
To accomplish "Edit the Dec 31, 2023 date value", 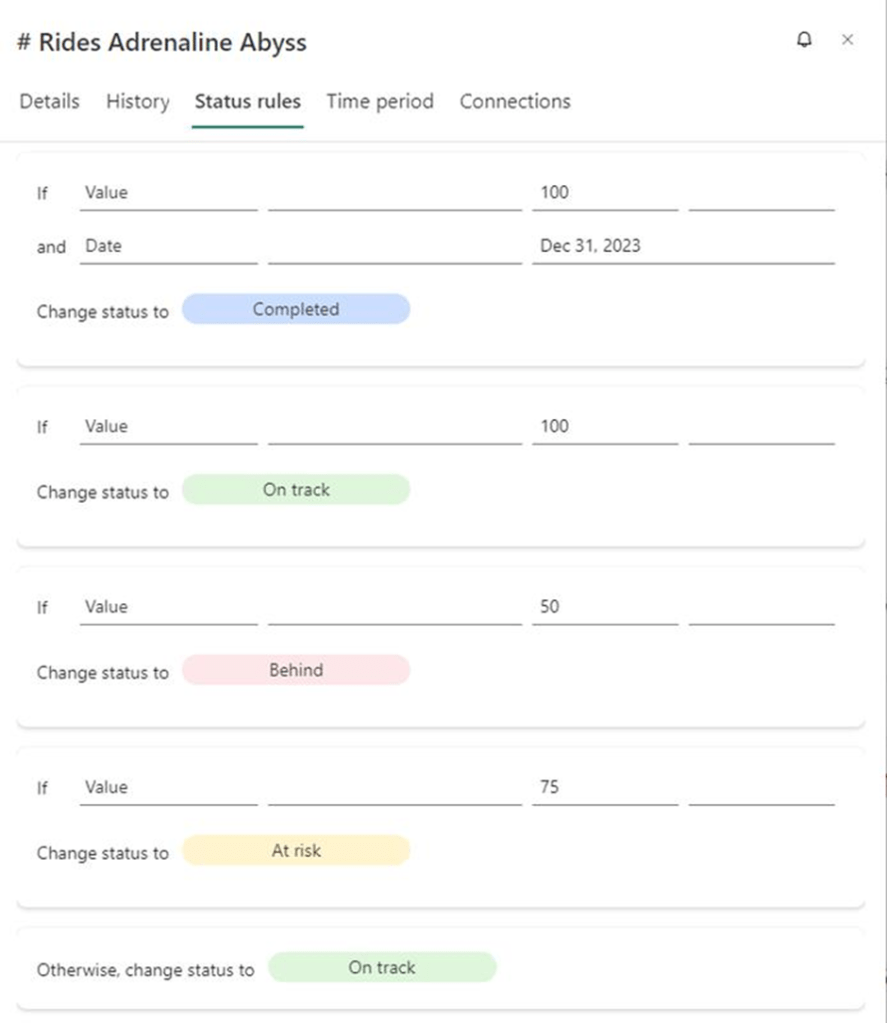I will tap(684, 246).
